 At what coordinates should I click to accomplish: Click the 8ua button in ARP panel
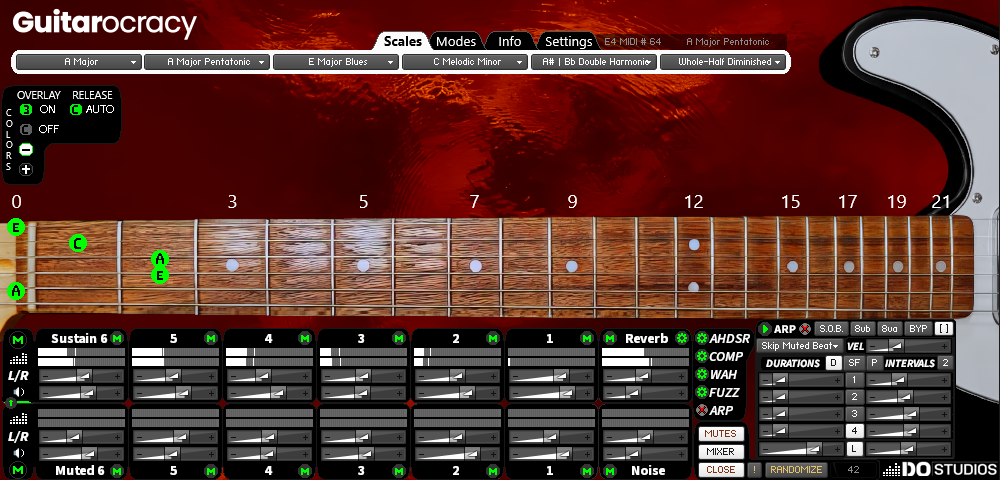[x=889, y=329]
